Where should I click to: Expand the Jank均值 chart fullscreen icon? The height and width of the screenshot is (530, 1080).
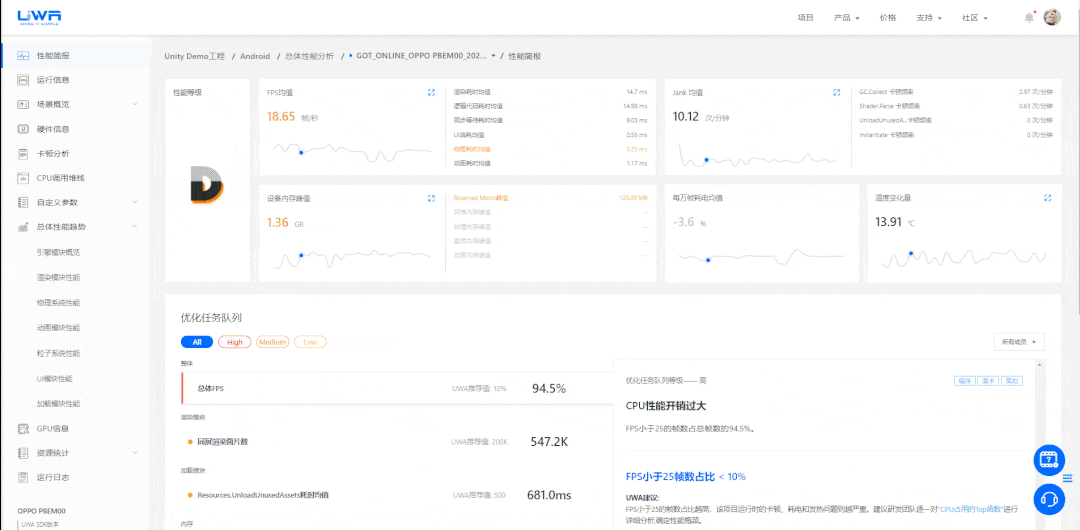click(x=836, y=92)
